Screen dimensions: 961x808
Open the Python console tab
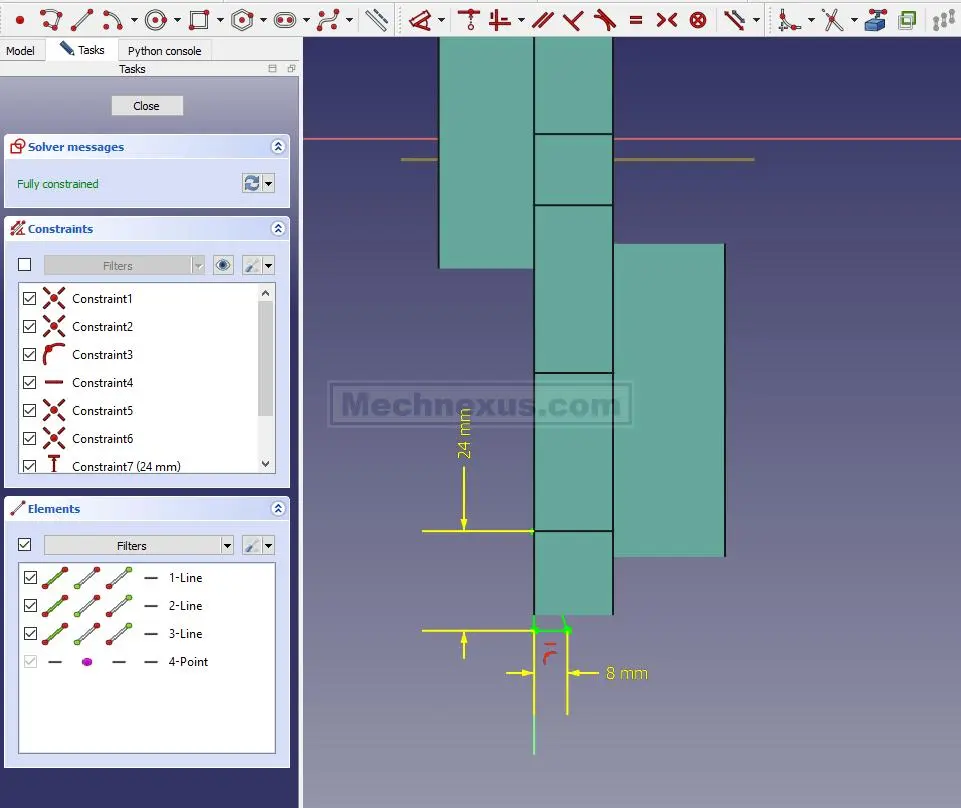click(x=164, y=51)
